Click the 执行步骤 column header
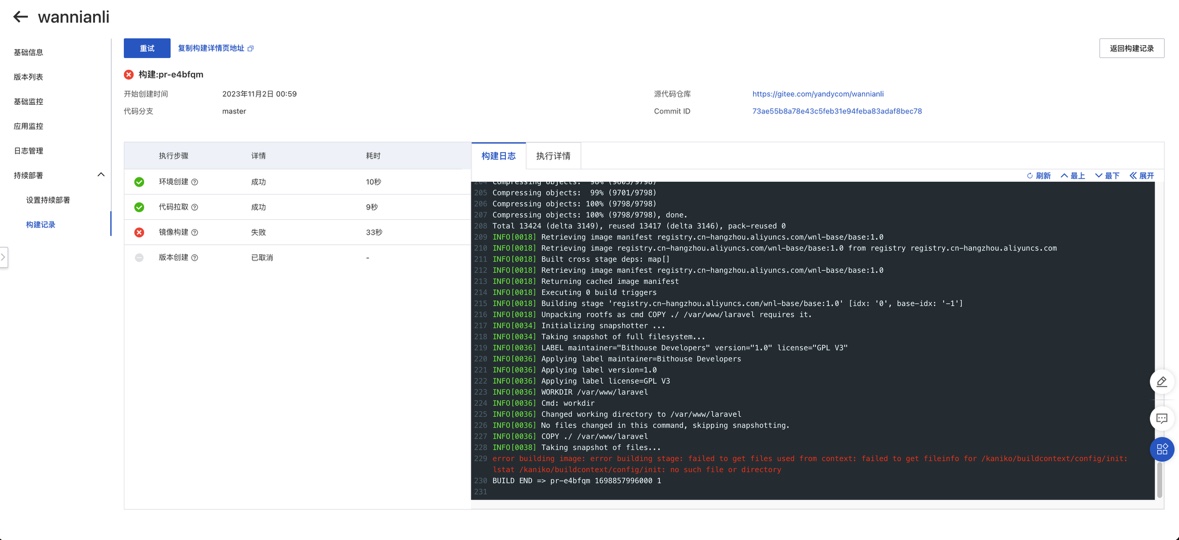Screen dimensions: 1179x540 (174, 156)
